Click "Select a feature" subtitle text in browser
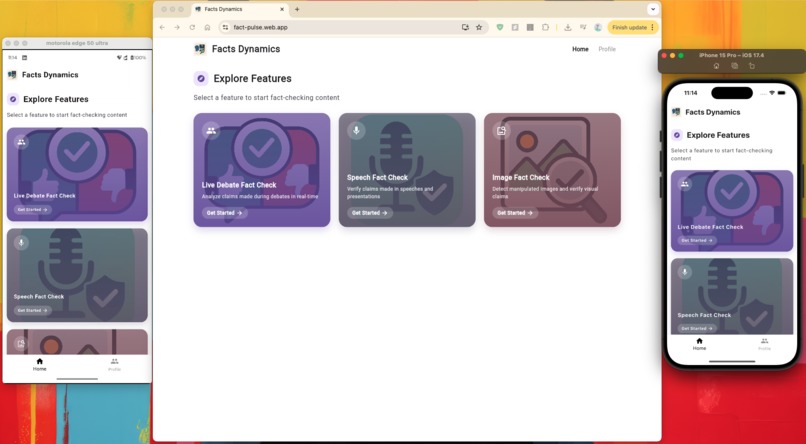The width and height of the screenshot is (806, 444). pyautogui.click(x=266, y=98)
